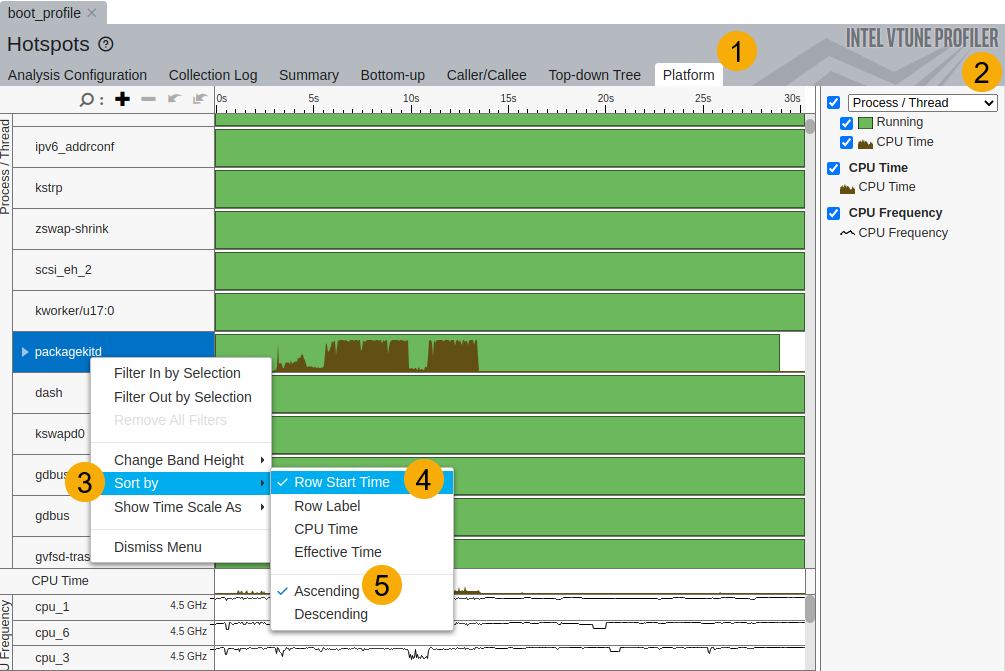Click the CPU Frequency line legend icon
Screen dimensions: 1005x671
pyautogui.click(x=847, y=233)
